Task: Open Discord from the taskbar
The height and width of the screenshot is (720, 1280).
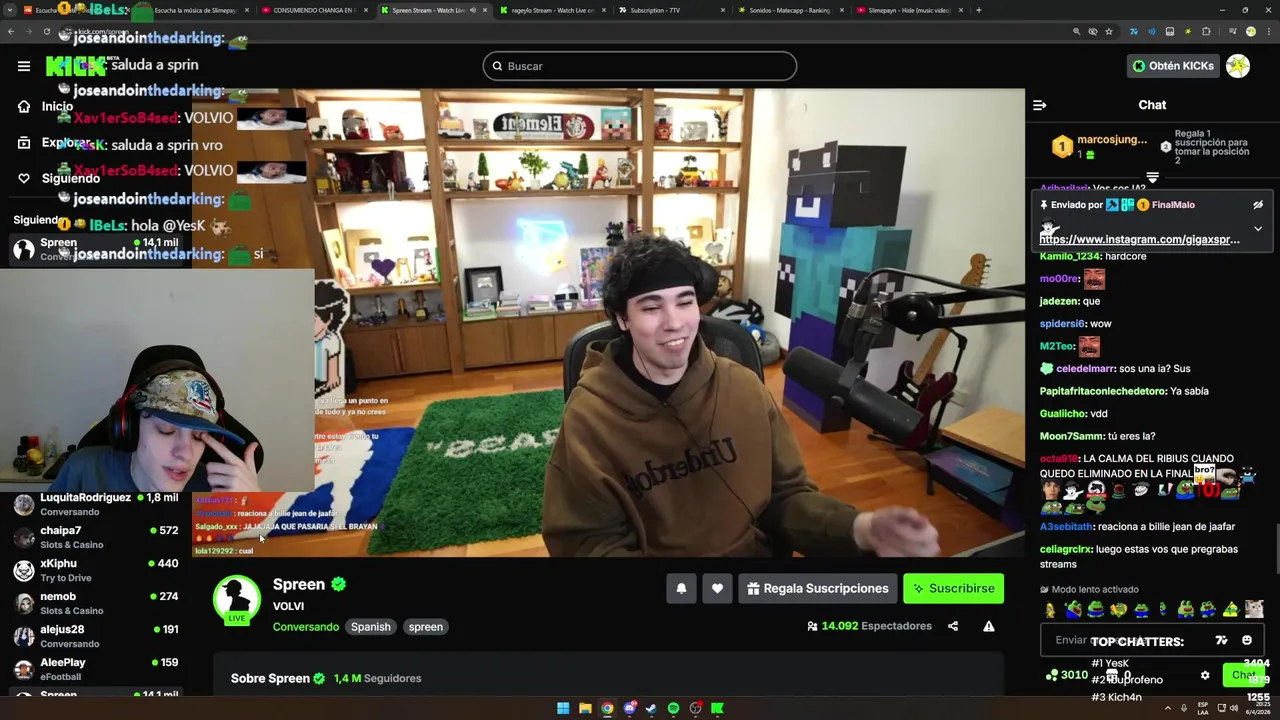Action: [629, 708]
